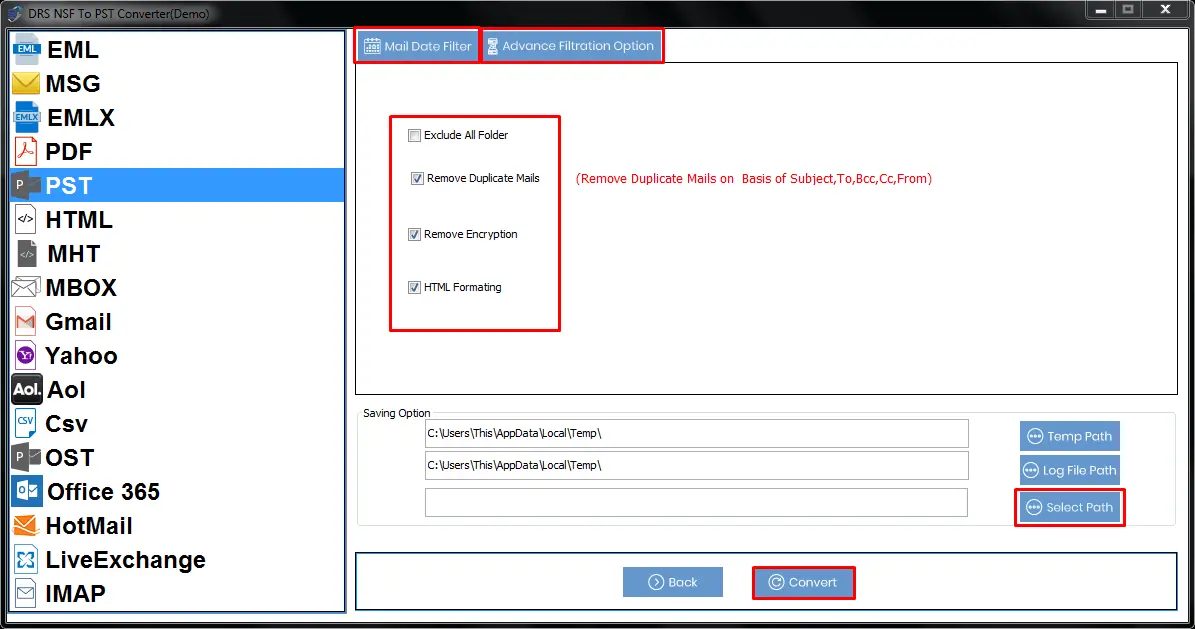Select the Csv format label
The width and height of the screenshot is (1195, 629).
[x=66, y=424]
